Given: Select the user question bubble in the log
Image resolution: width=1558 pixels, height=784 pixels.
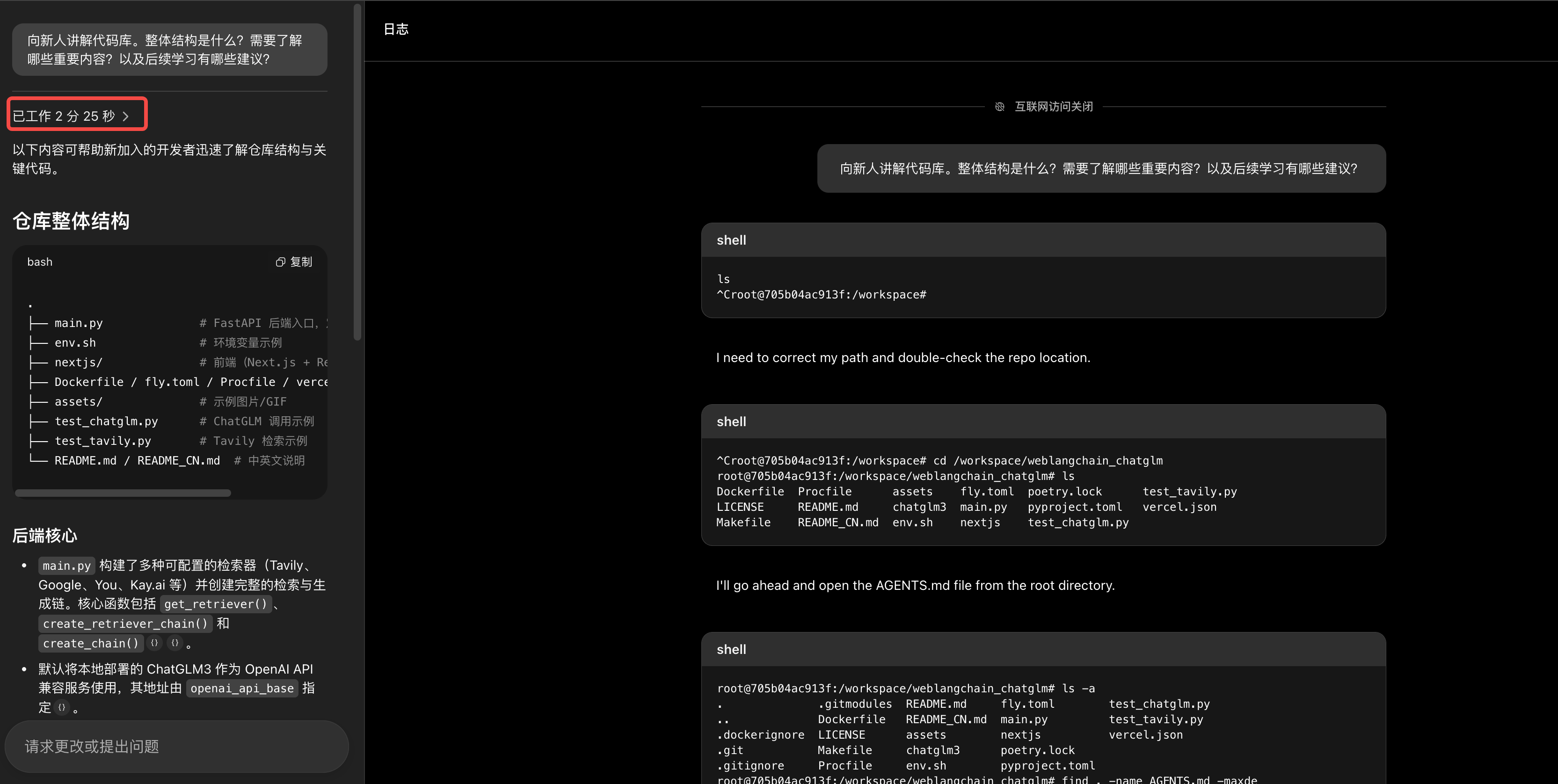Looking at the screenshot, I should 1101,169.
